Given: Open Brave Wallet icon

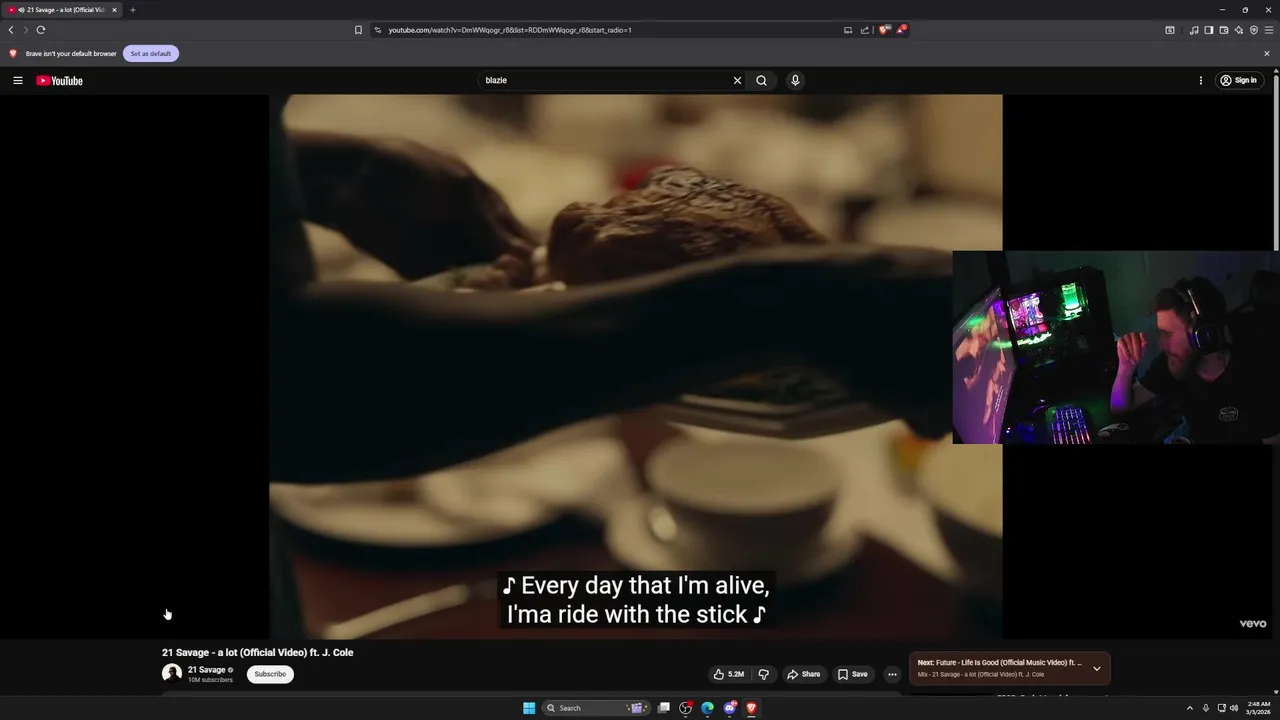Looking at the screenshot, I should point(1224,30).
